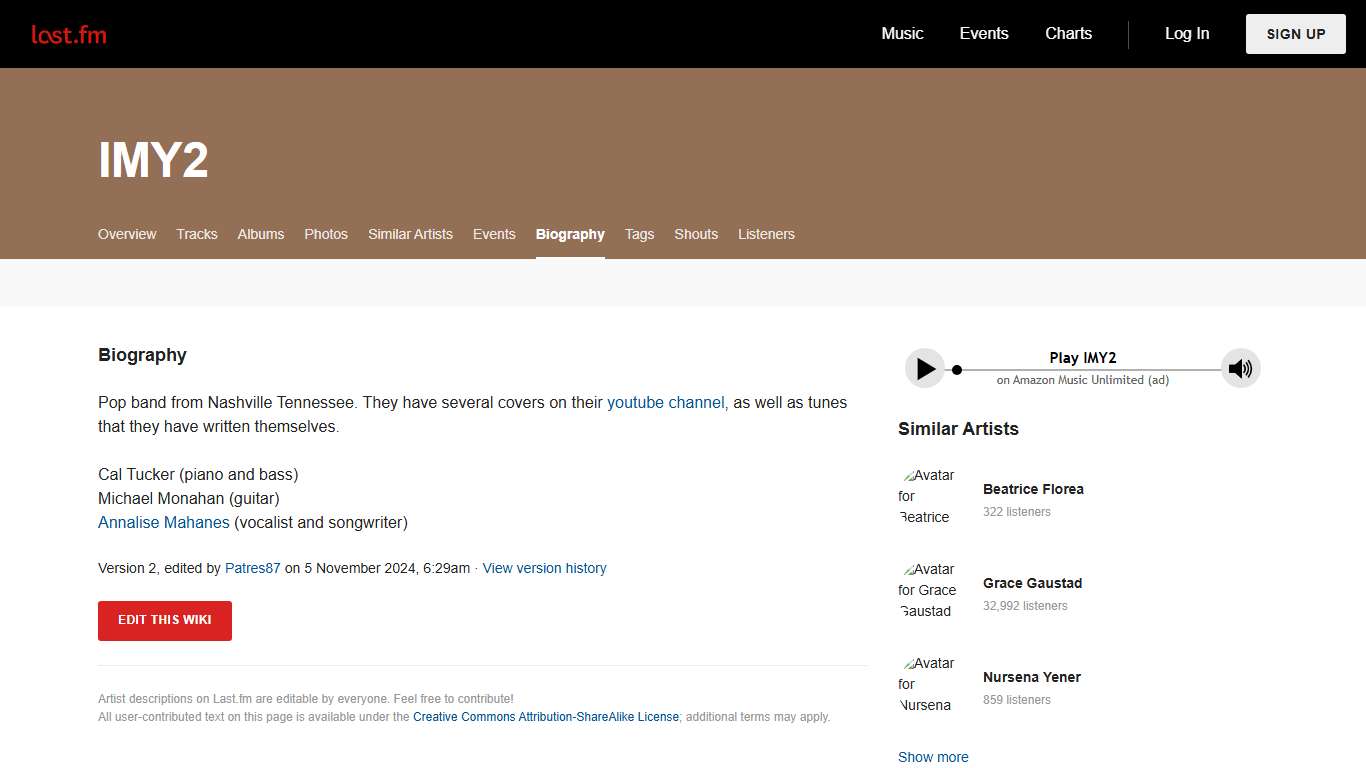Open the Charts menu item

1068,33
